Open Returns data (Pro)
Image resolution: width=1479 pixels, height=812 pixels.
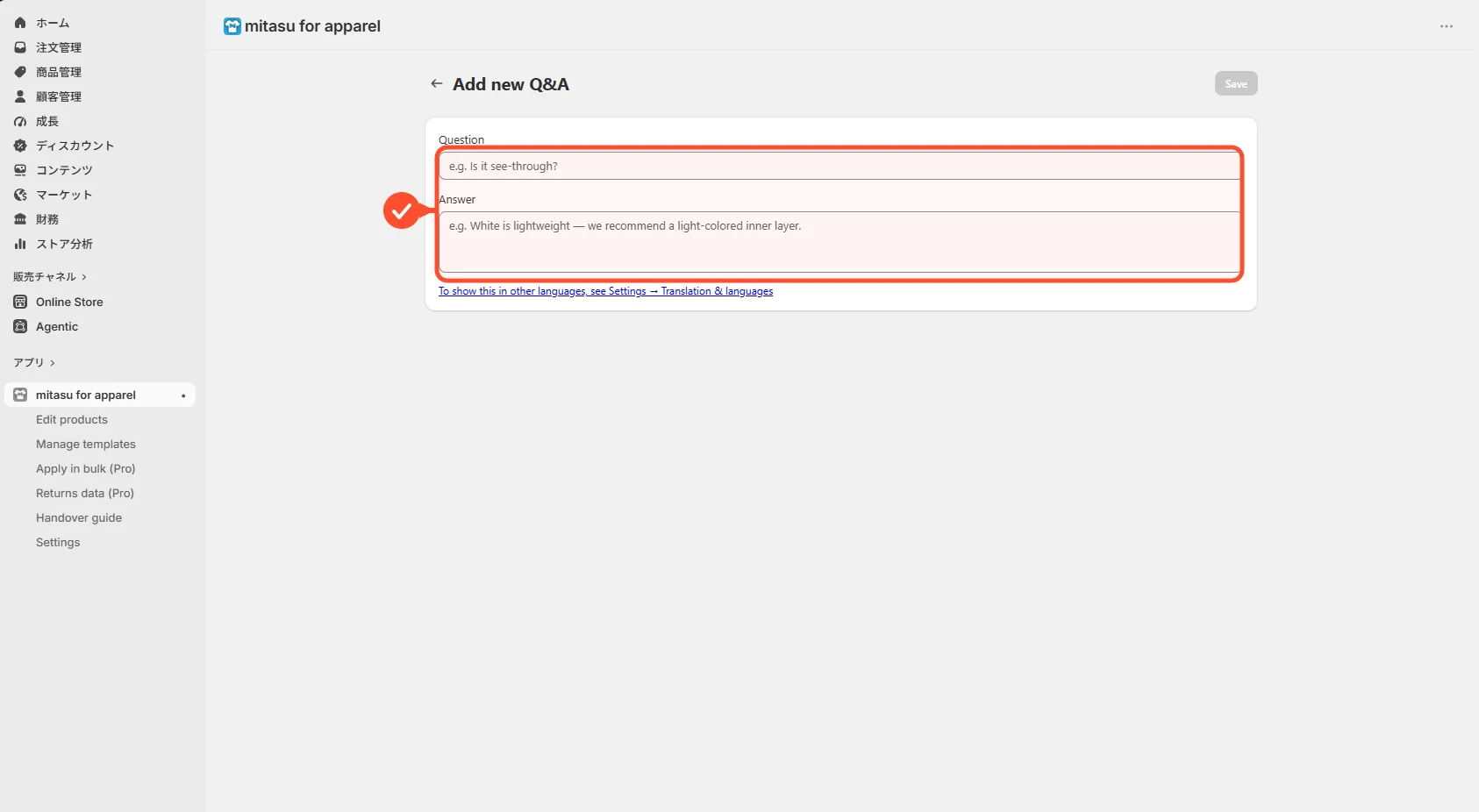point(85,493)
